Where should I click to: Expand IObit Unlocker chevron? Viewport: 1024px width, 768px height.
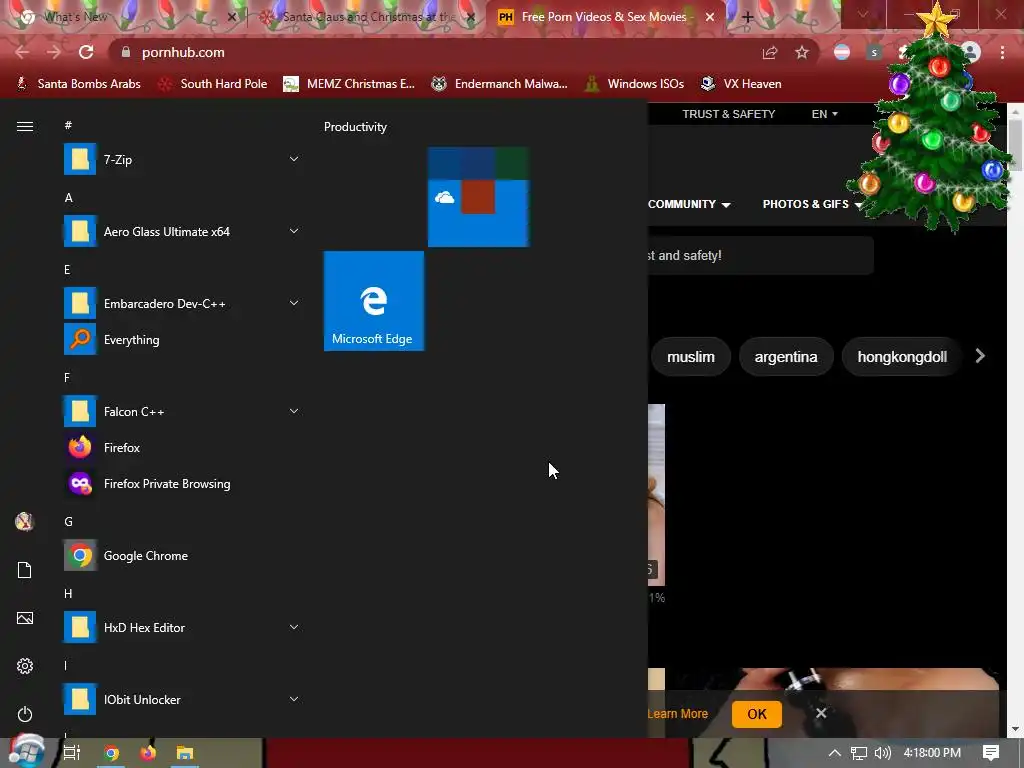point(294,698)
